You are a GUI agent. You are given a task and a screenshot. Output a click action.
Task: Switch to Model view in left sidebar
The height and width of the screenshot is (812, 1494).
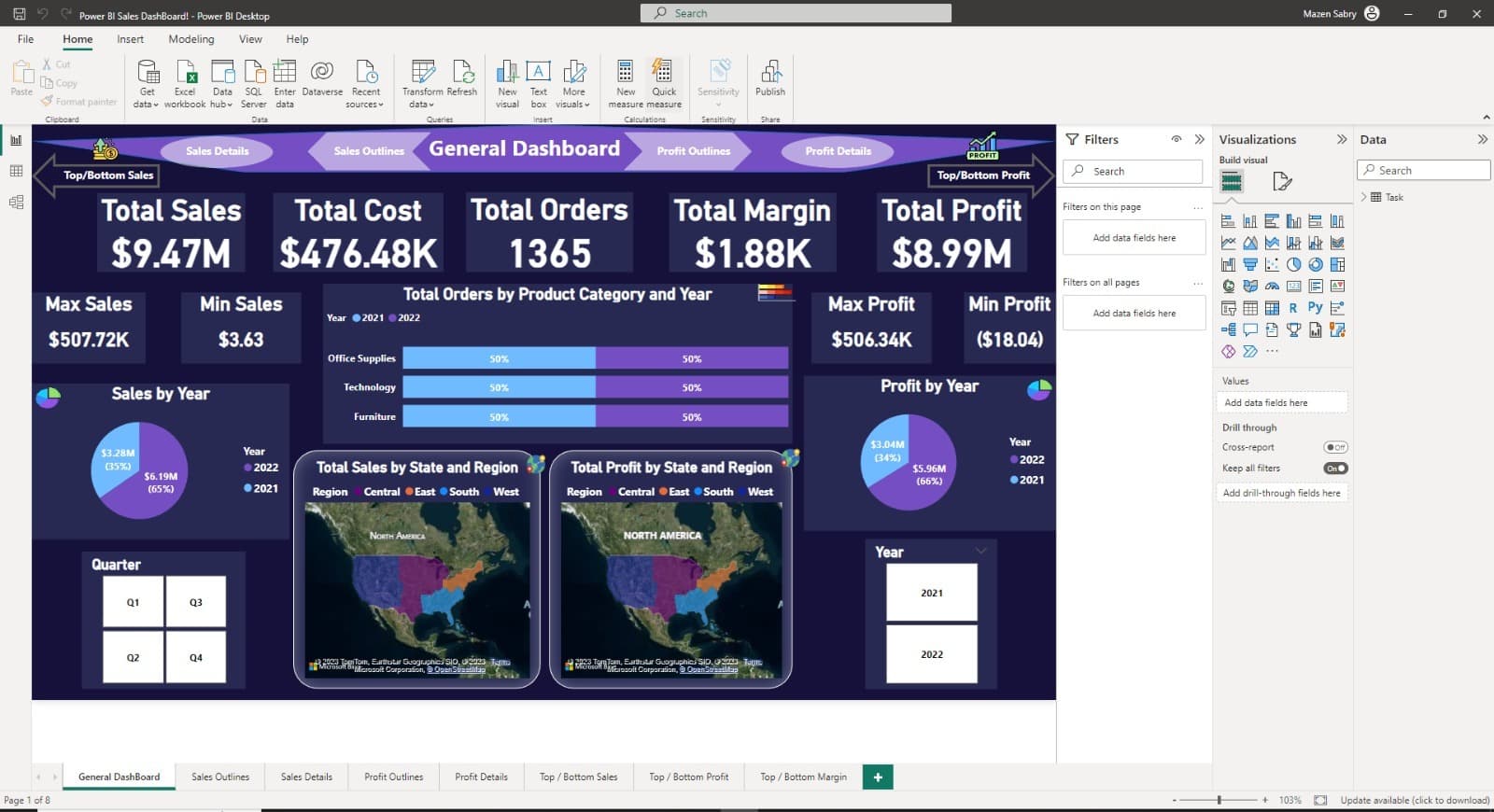16,202
